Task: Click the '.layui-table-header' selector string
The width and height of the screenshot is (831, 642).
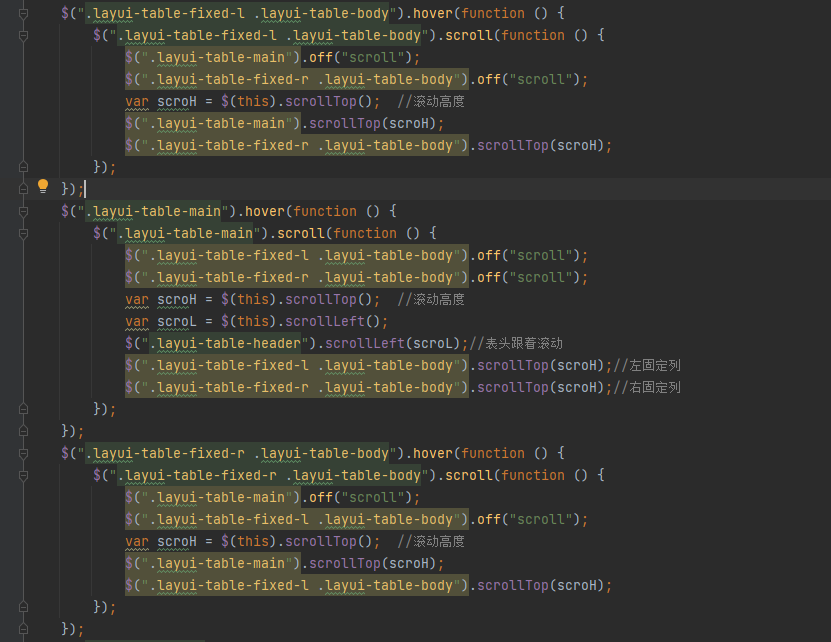Action: (x=225, y=344)
